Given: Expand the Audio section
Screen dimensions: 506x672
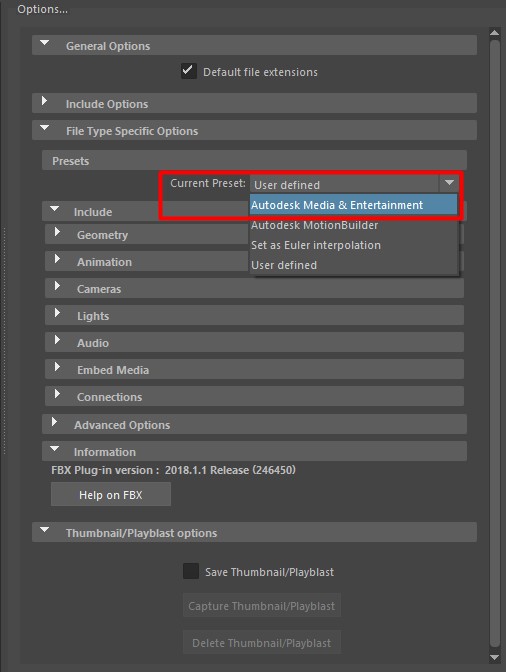Looking at the screenshot, I should pos(57,340).
